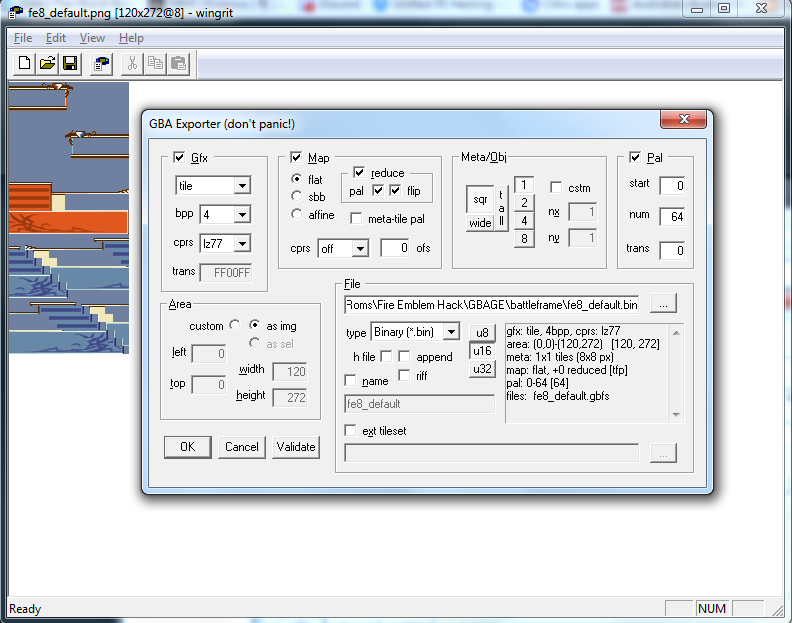Click the Save floppy disk icon

click(x=70, y=64)
